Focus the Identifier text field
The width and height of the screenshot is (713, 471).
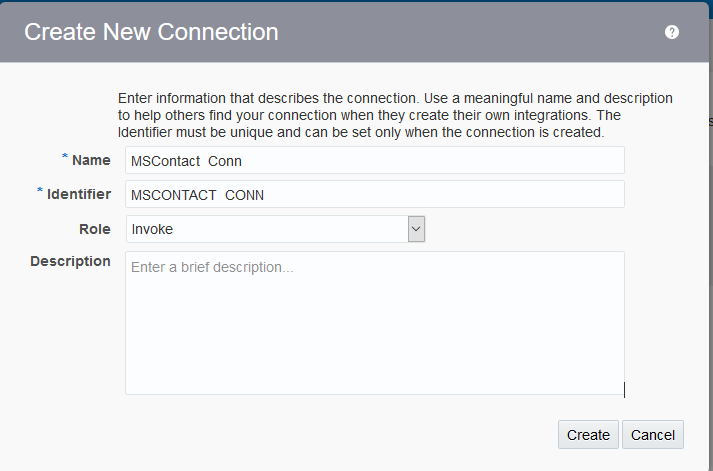tap(375, 194)
